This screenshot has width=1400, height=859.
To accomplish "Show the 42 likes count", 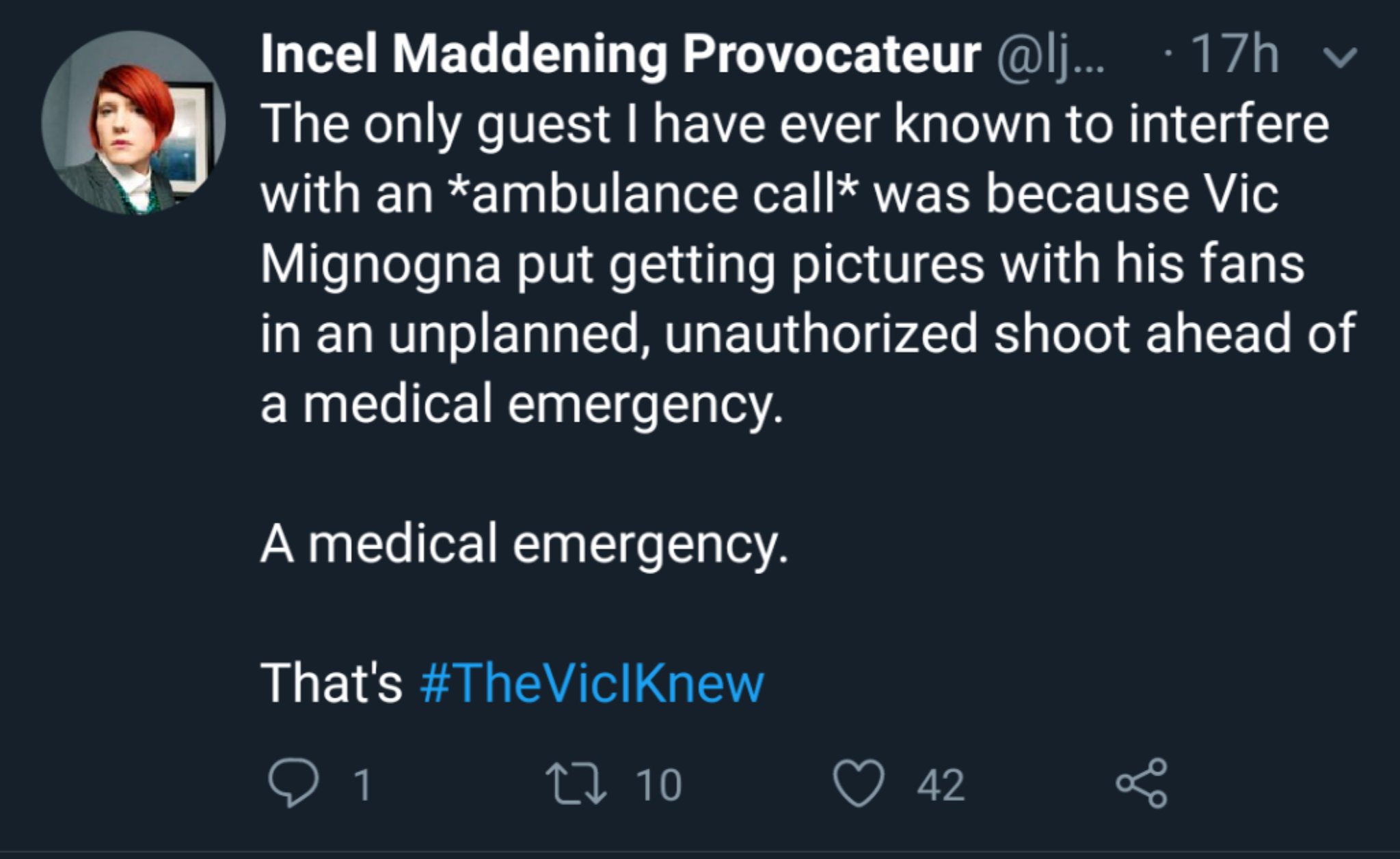I will [x=941, y=785].
